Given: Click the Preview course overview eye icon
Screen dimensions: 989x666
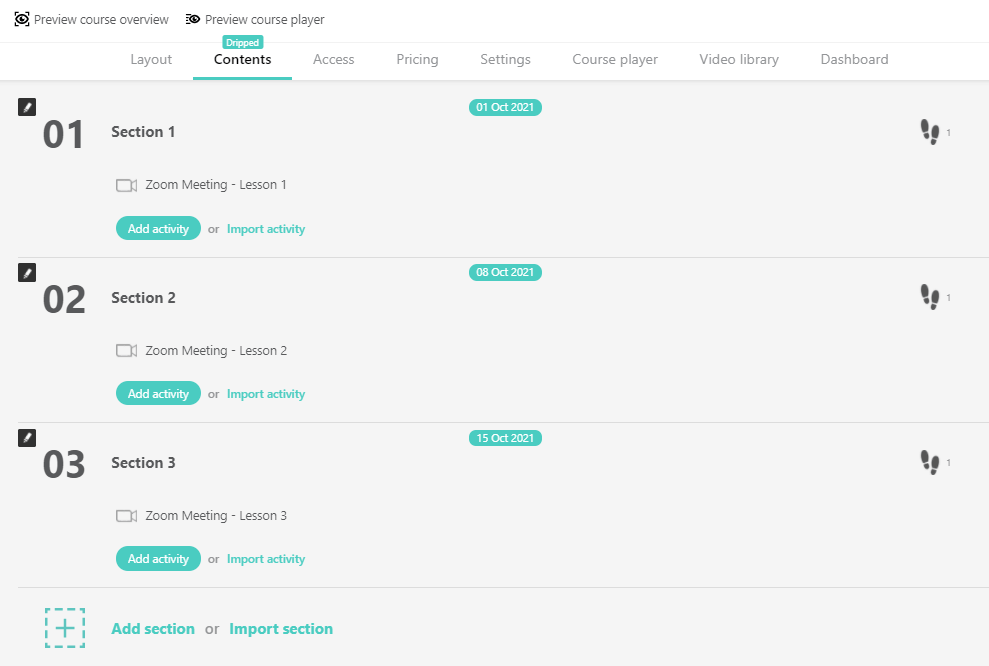Looking at the screenshot, I should point(23,18).
